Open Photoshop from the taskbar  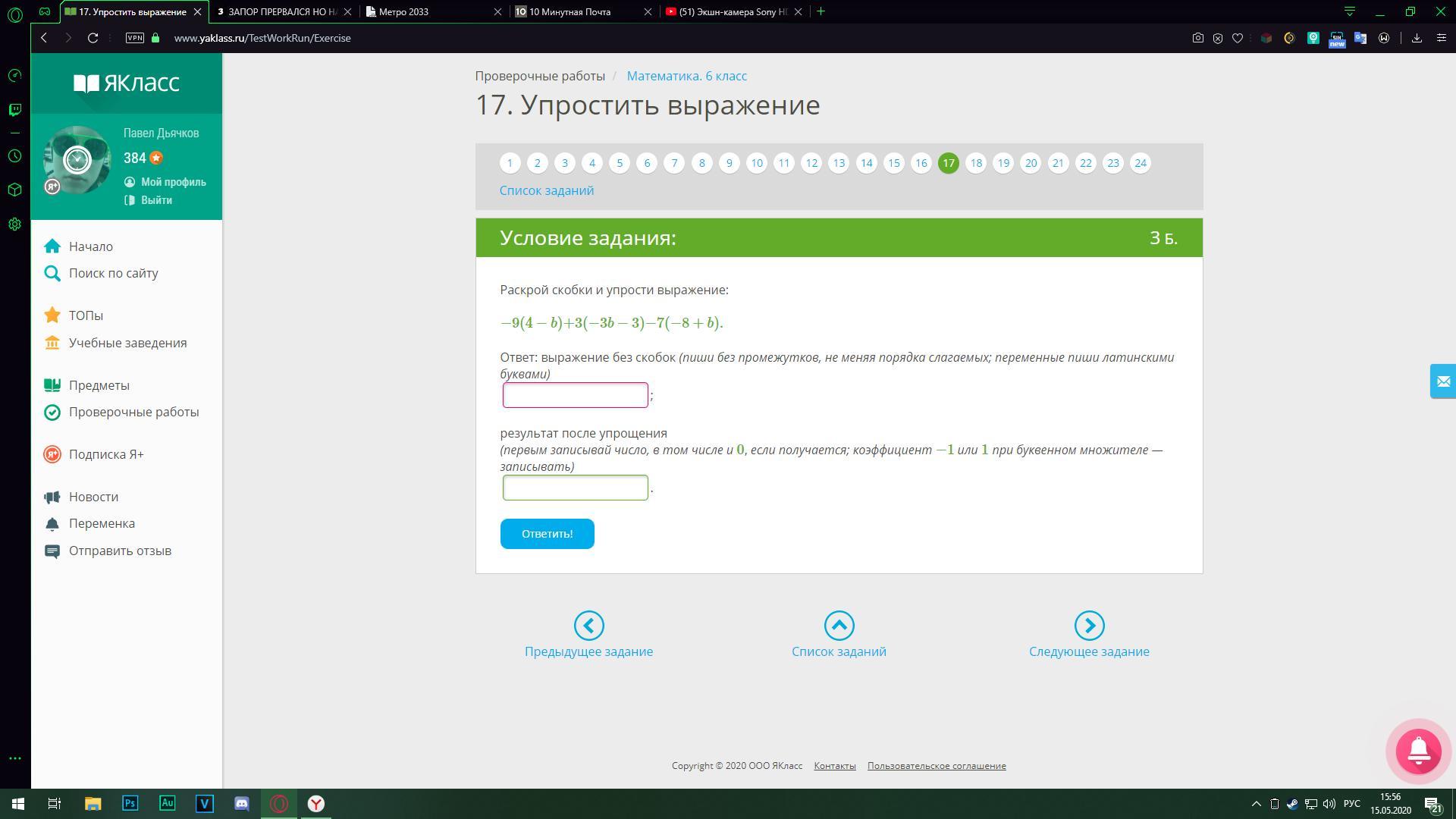click(x=130, y=804)
